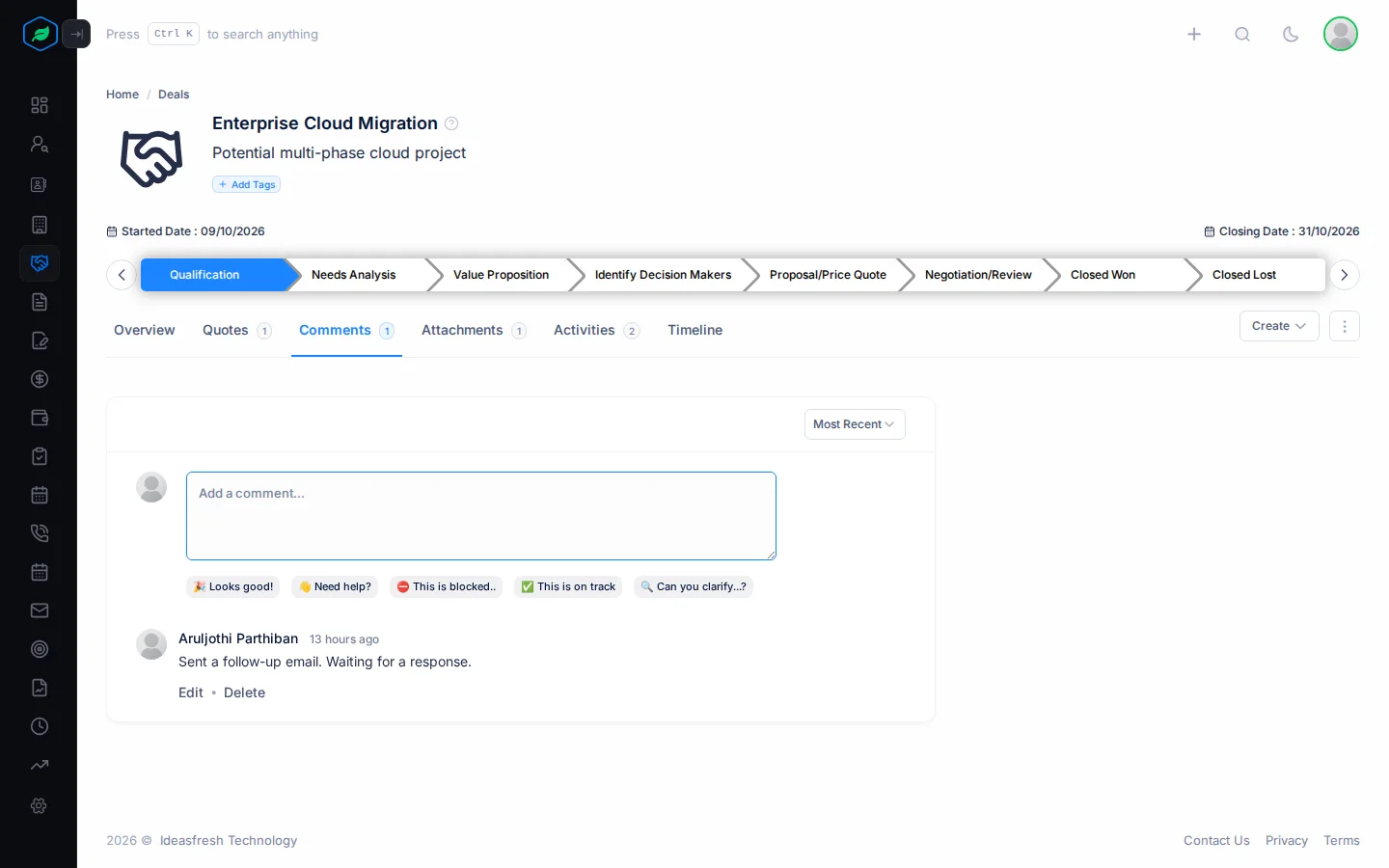
Task: Open the clipboard check icon in sidebar
Action: (x=40, y=456)
